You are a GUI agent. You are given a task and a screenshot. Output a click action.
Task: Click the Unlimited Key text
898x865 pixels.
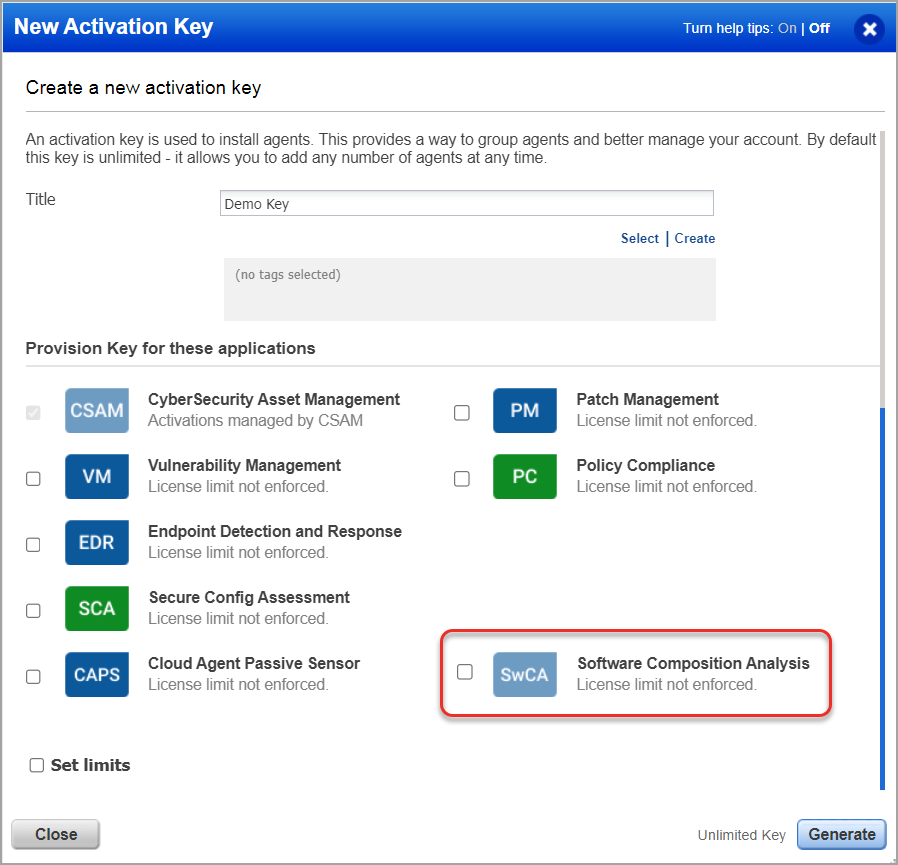point(741,835)
